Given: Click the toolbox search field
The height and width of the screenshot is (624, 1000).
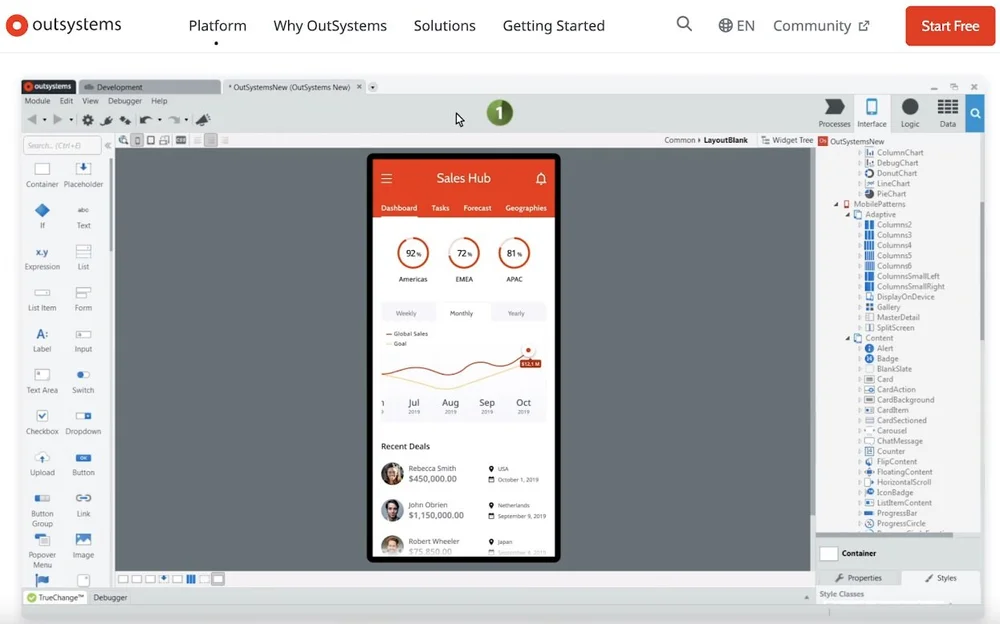Looking at the screenshot, I should [x=62, y=145].
